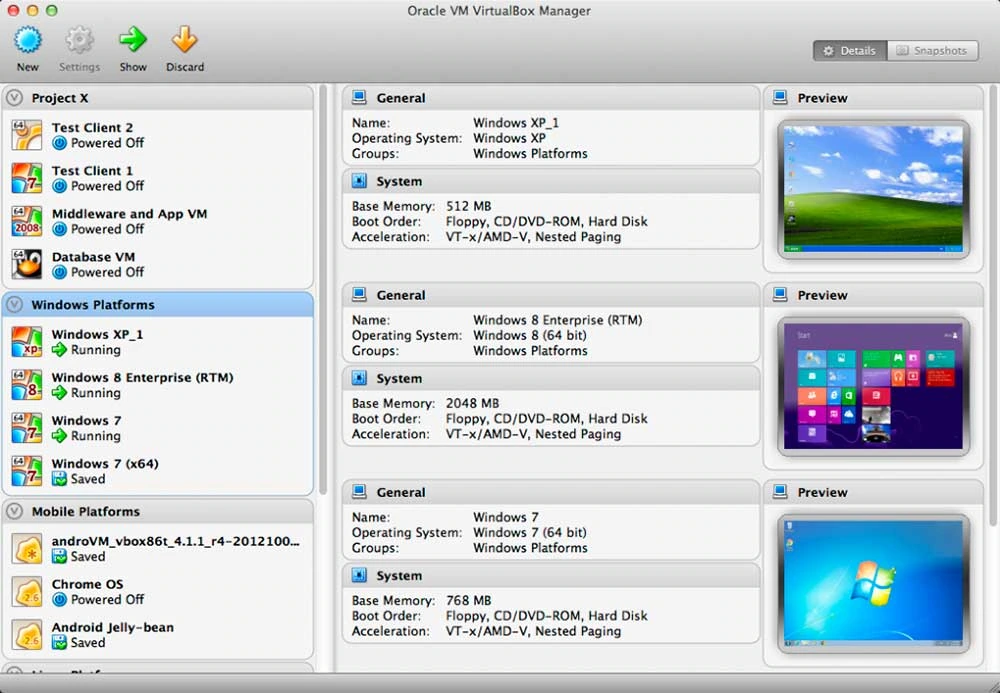Viewport: 1000px width, 693px height.
Task: Click 'Test Client 2' name text
Action: (92, 128)
